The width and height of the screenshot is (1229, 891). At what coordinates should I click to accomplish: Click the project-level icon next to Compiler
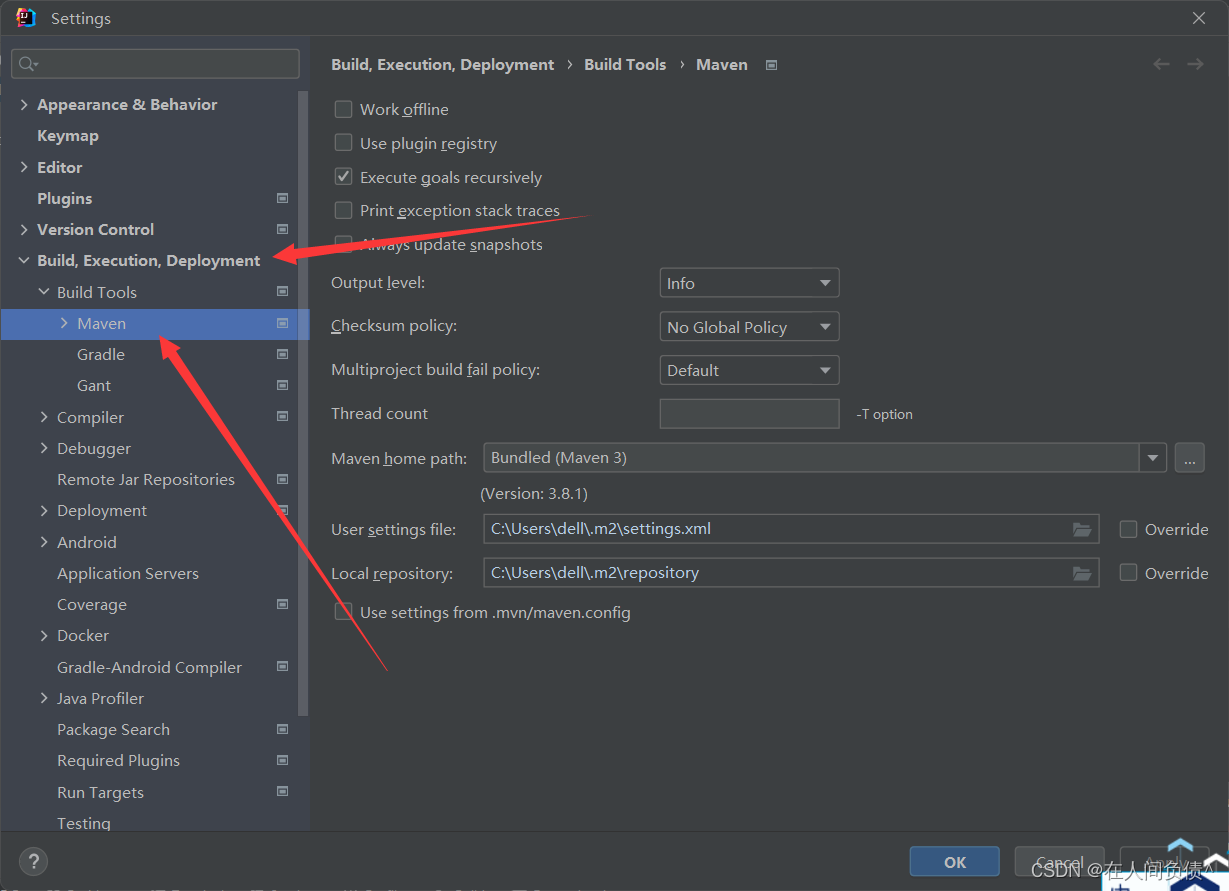[x=282, y=417]
